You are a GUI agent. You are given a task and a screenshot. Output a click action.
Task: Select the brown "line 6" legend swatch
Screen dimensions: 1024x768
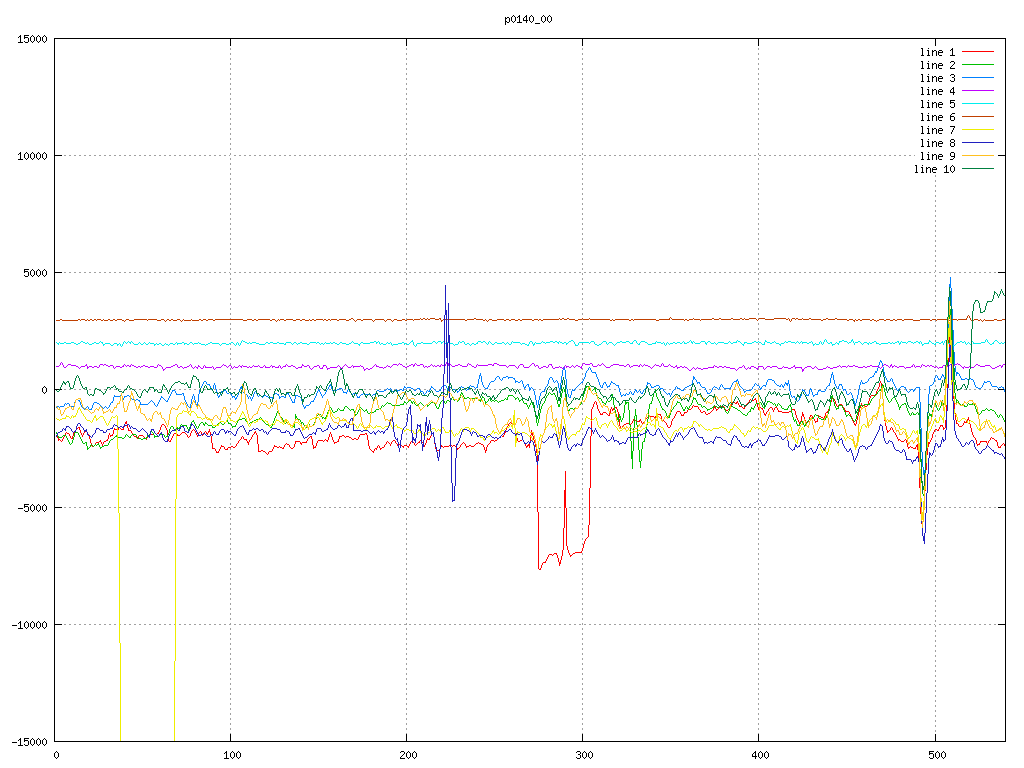tap(978, 117)
